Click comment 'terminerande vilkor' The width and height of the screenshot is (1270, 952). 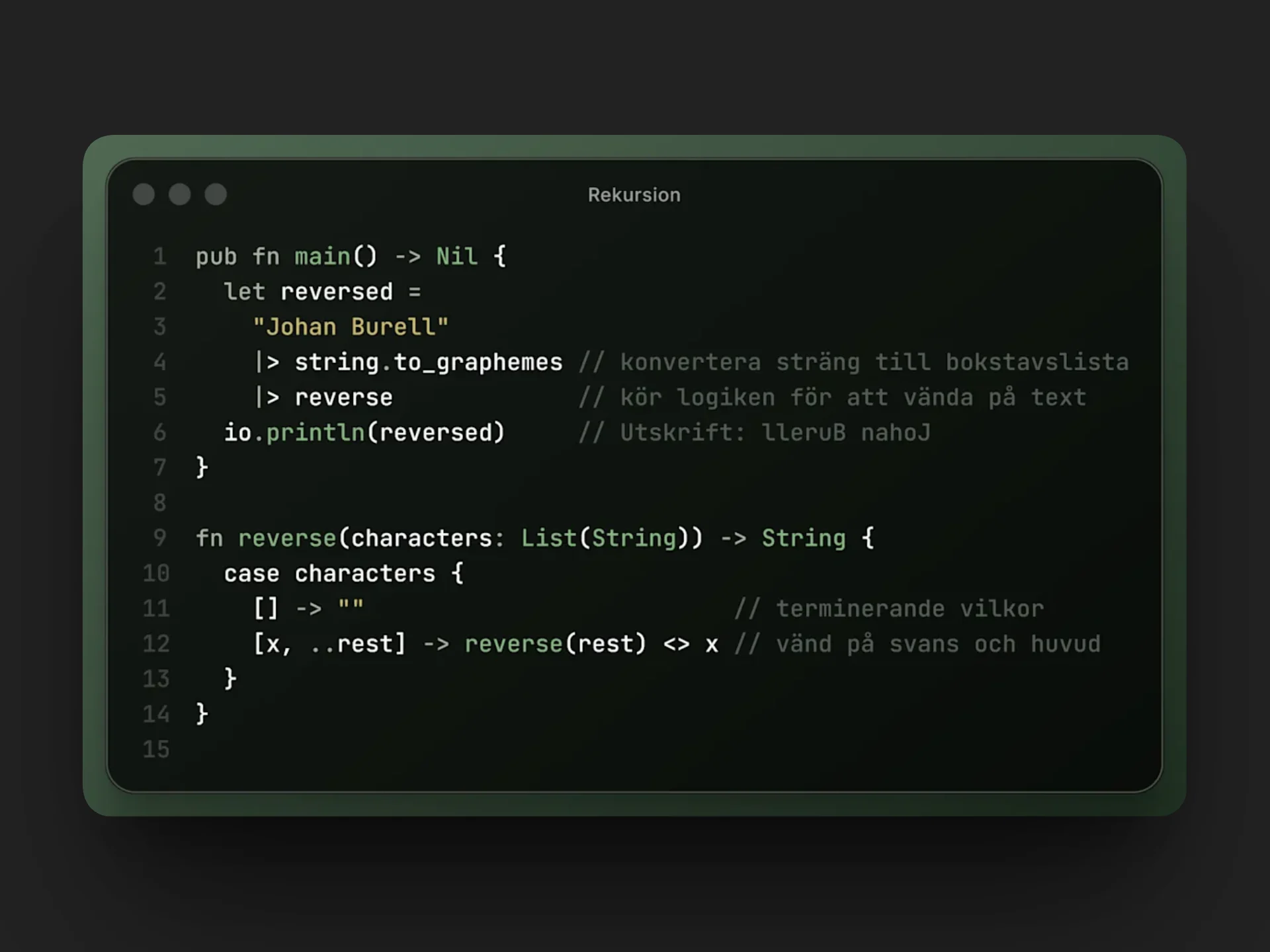click(x=910, y=608)
